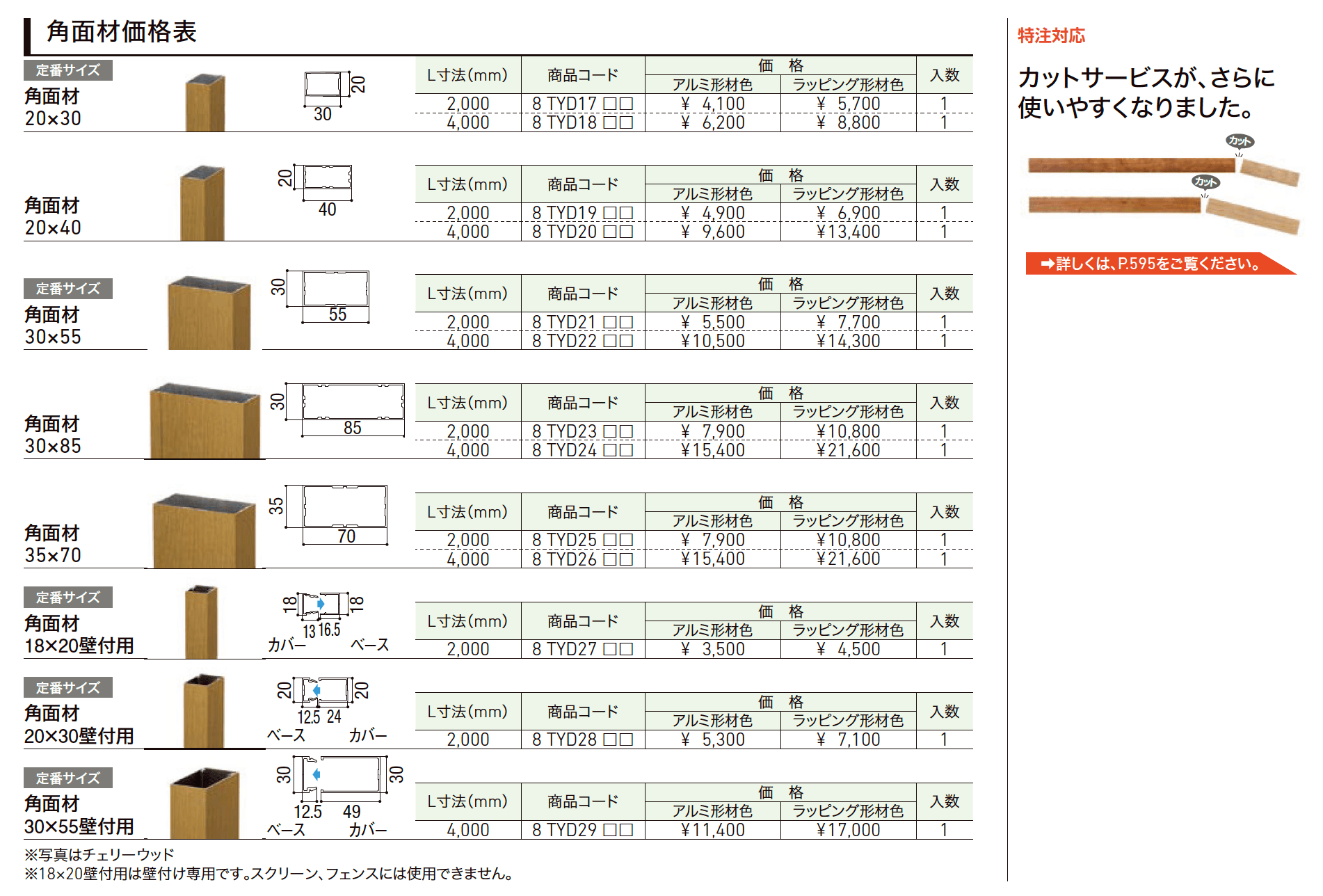Click the 20×30 cross-section diagram
The height and width of the screenshot is (896, 1323).
click(335, 96)
